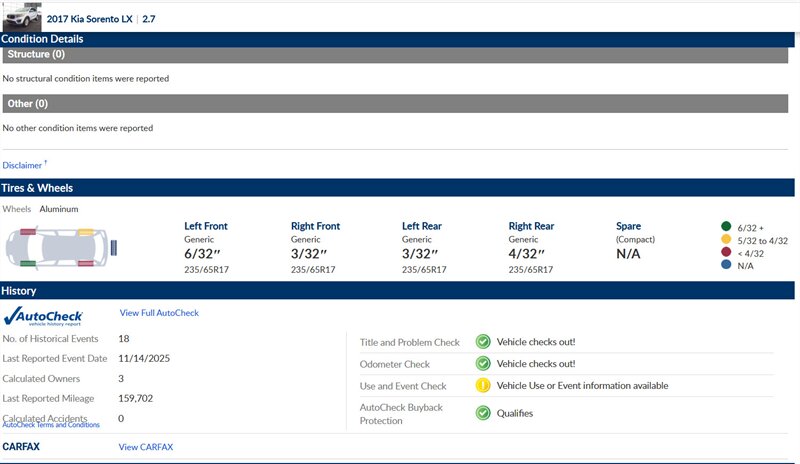Collapse the Structure (0) section header
The height and width of the screenshot is (464, 800).
tap(400, 55)
